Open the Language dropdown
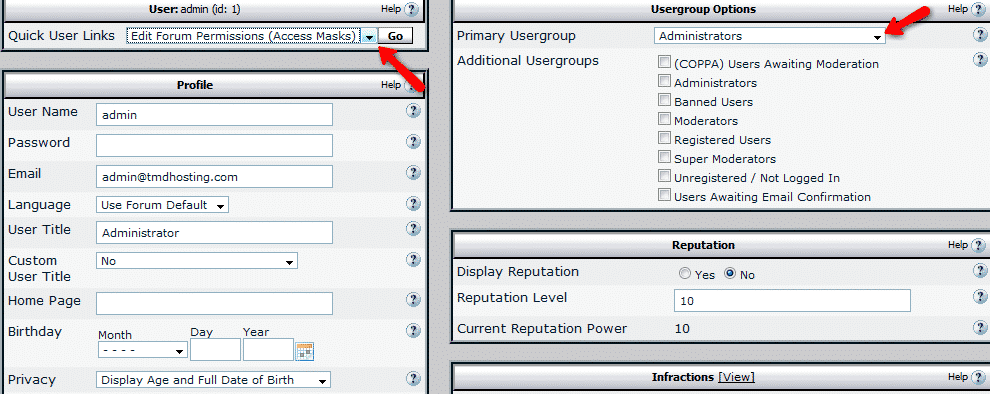 (x=162, y=205)
